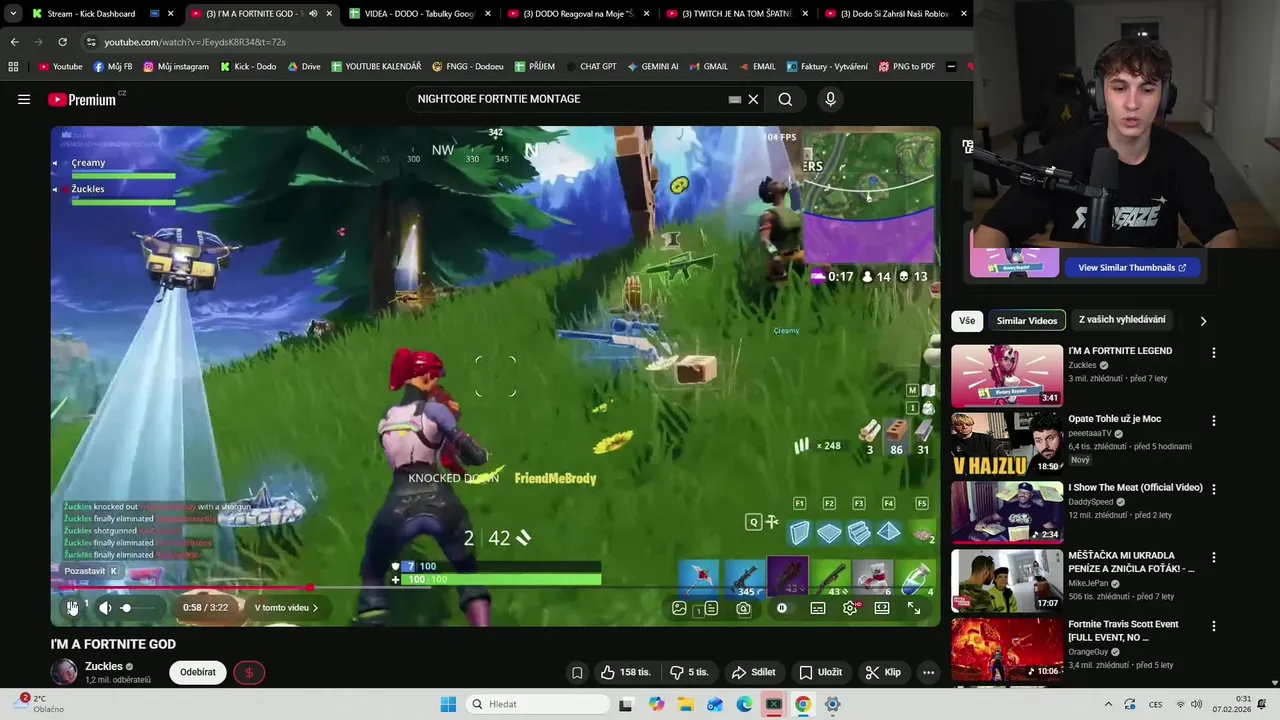
Task: Open 'Opate Tohle už je Moc' video title
Action: point(1114,419)
